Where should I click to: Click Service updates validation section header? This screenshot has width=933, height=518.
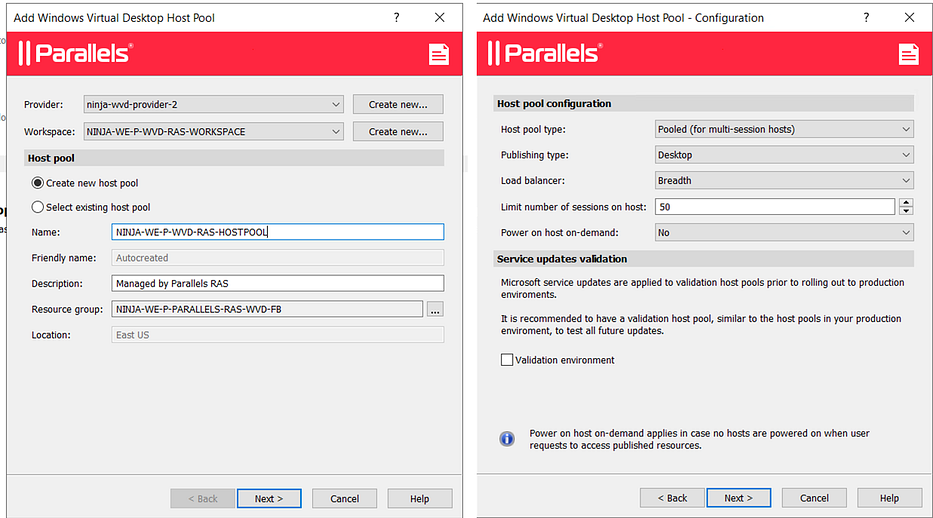click(x=703, y=259)
